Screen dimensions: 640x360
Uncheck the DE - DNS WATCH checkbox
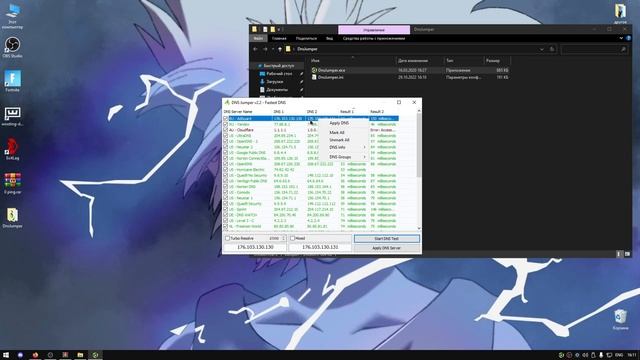point(225,215)
